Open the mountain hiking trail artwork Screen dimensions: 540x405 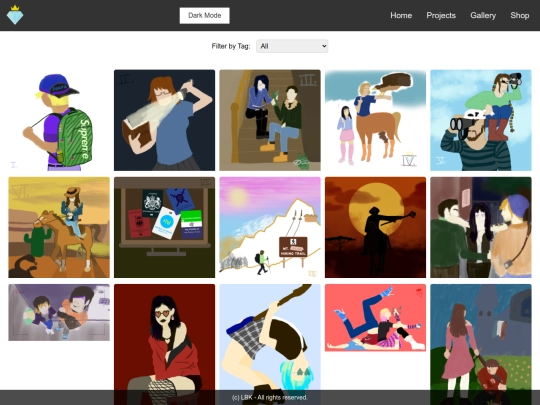coord(270,227)
